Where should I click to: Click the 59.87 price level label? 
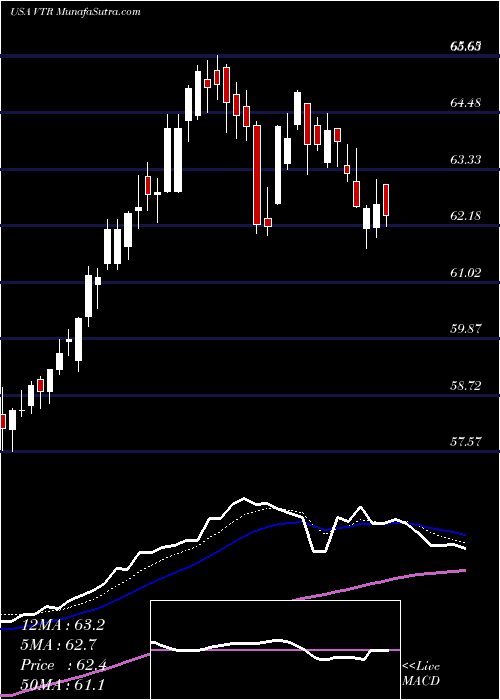(x=466, y=329)
